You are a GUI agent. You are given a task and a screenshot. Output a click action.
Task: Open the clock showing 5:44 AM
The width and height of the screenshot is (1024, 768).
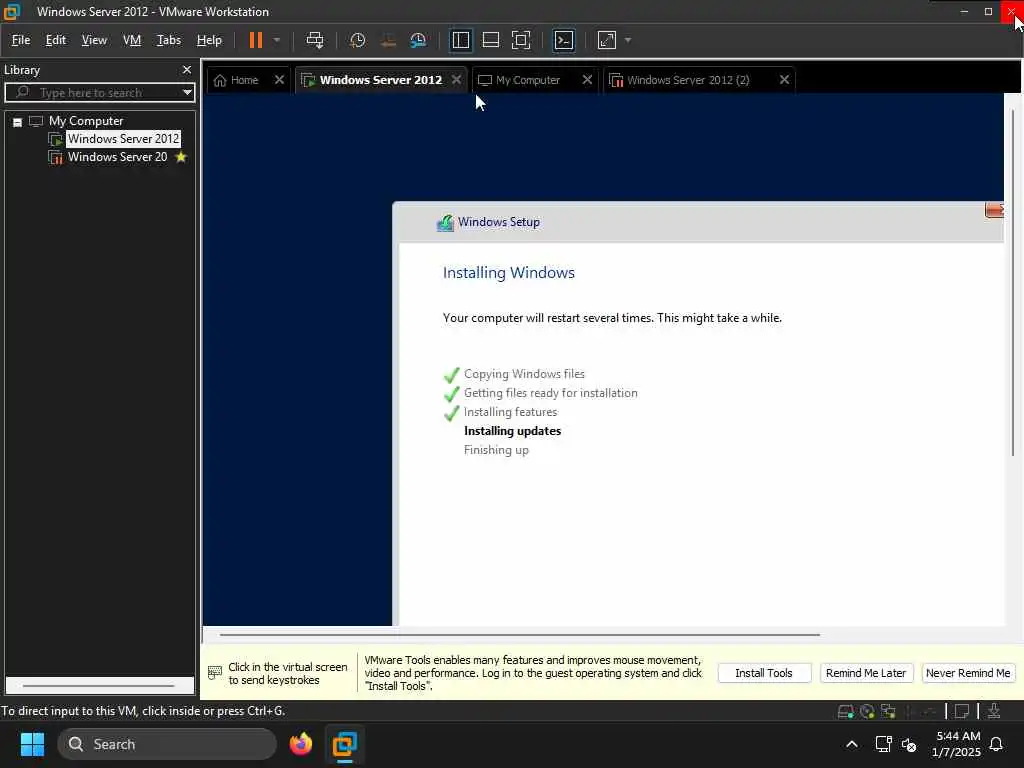pyautogui.click(x=957, y=744)
